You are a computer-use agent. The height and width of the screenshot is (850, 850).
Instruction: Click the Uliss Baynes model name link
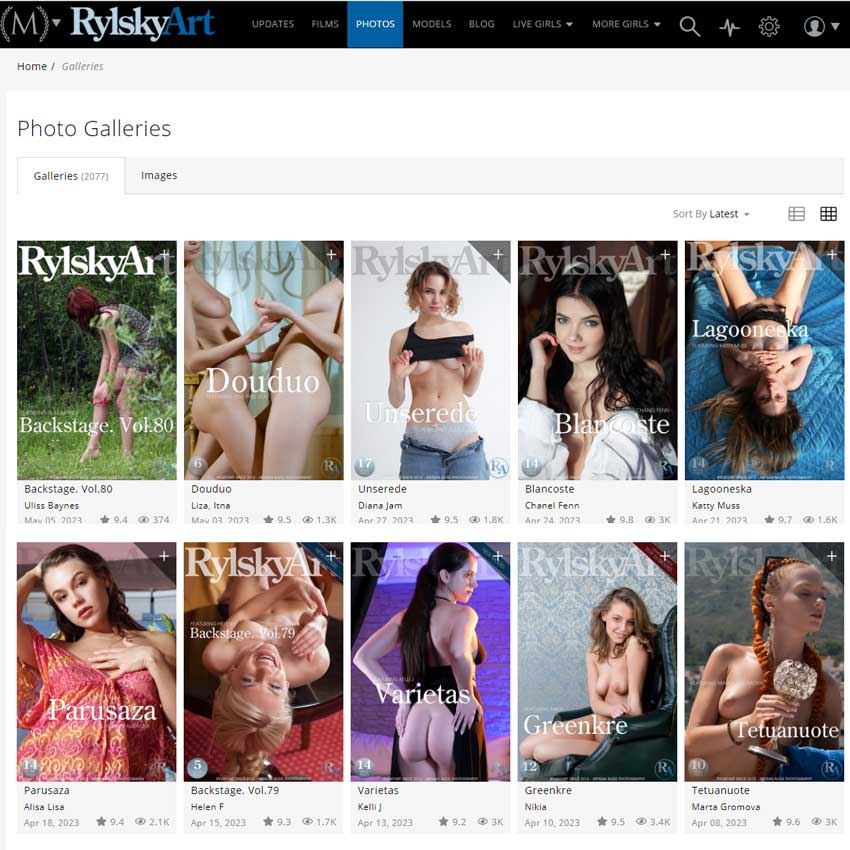coord(51,505)
